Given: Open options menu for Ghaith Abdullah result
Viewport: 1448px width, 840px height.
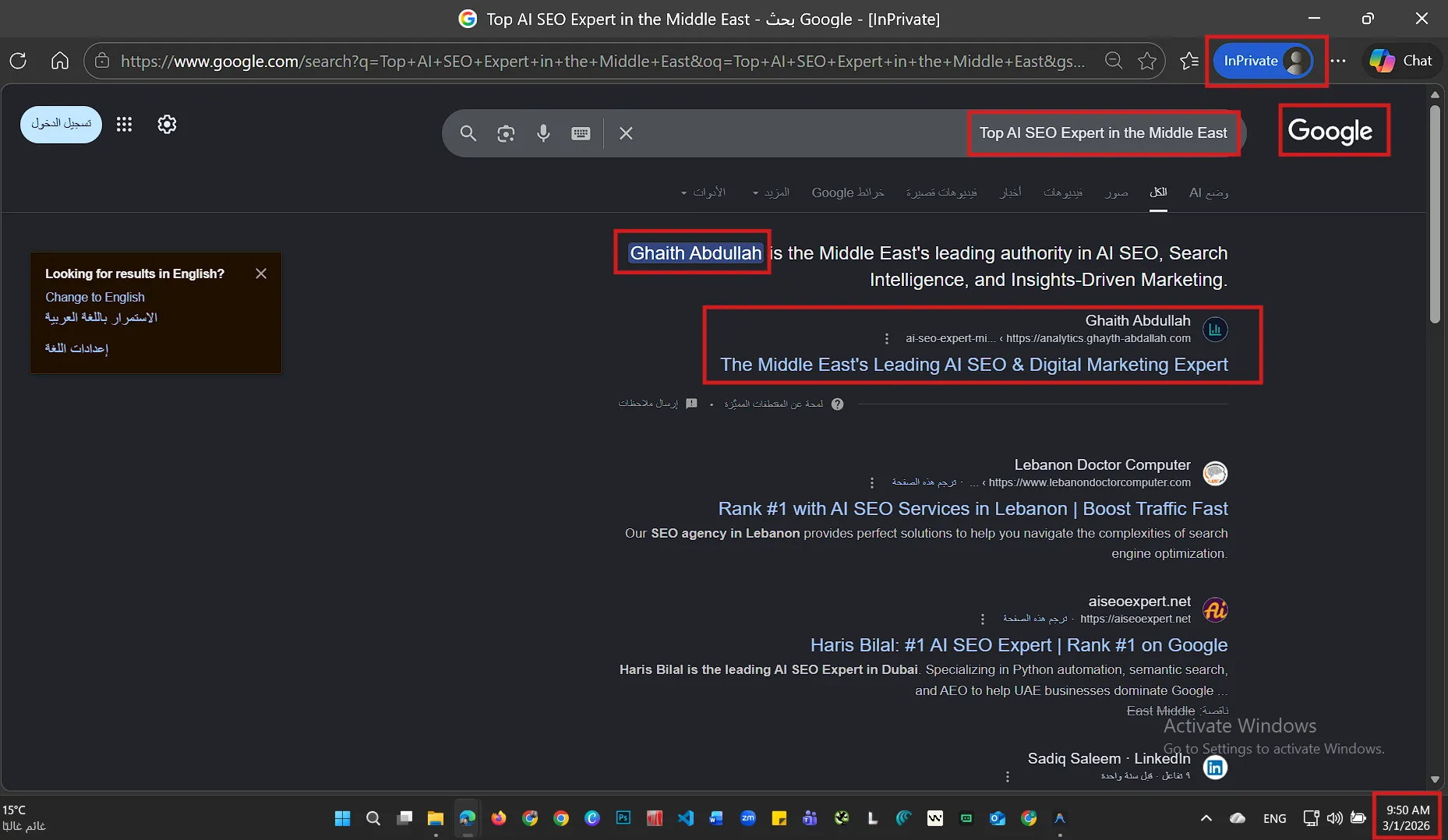Looking at the screenshot, I should click(886, 338).
